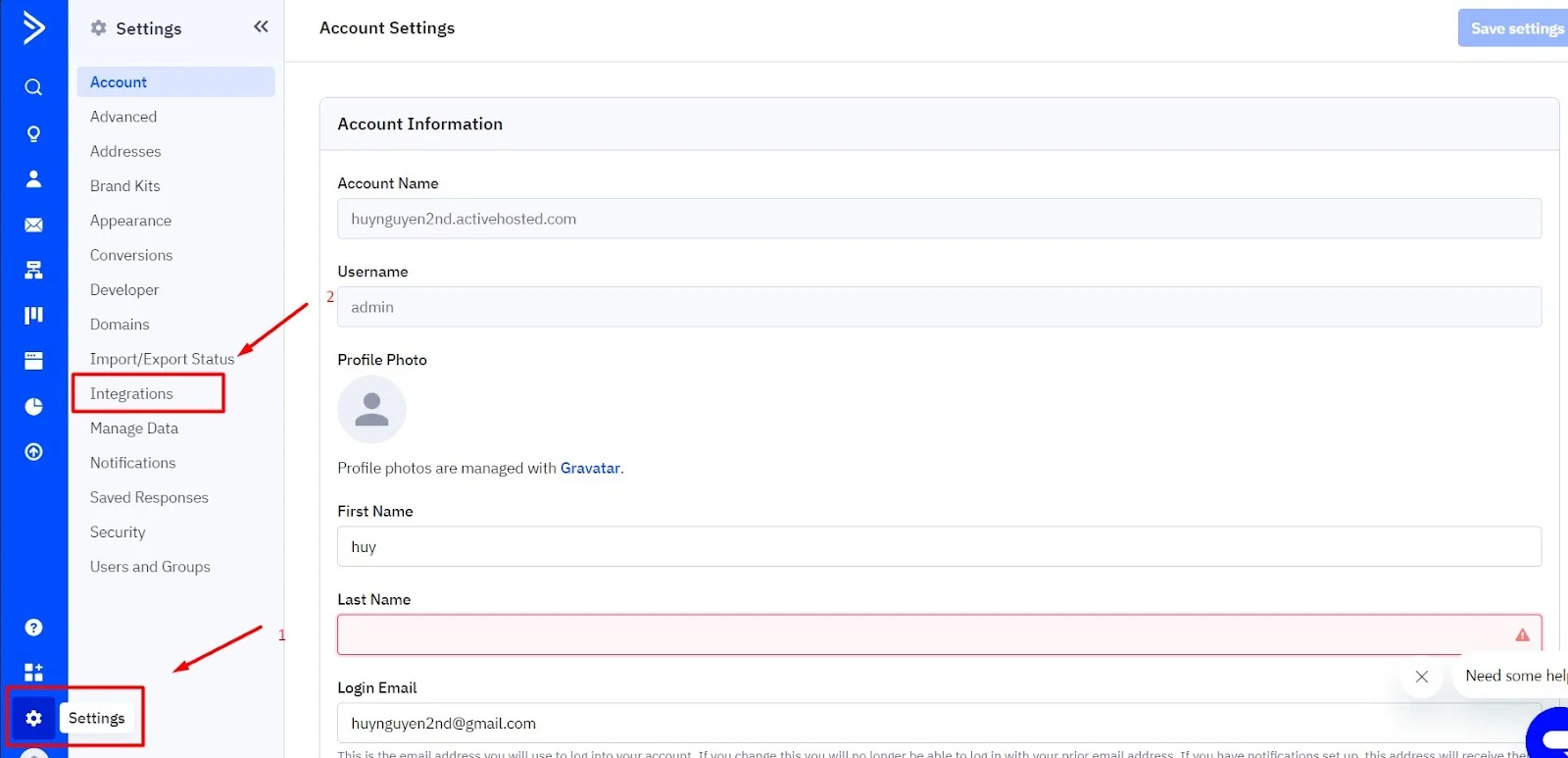Open Advanced settings
The width and height of the screenshot is (1568, 758).
tap(123, 117)
